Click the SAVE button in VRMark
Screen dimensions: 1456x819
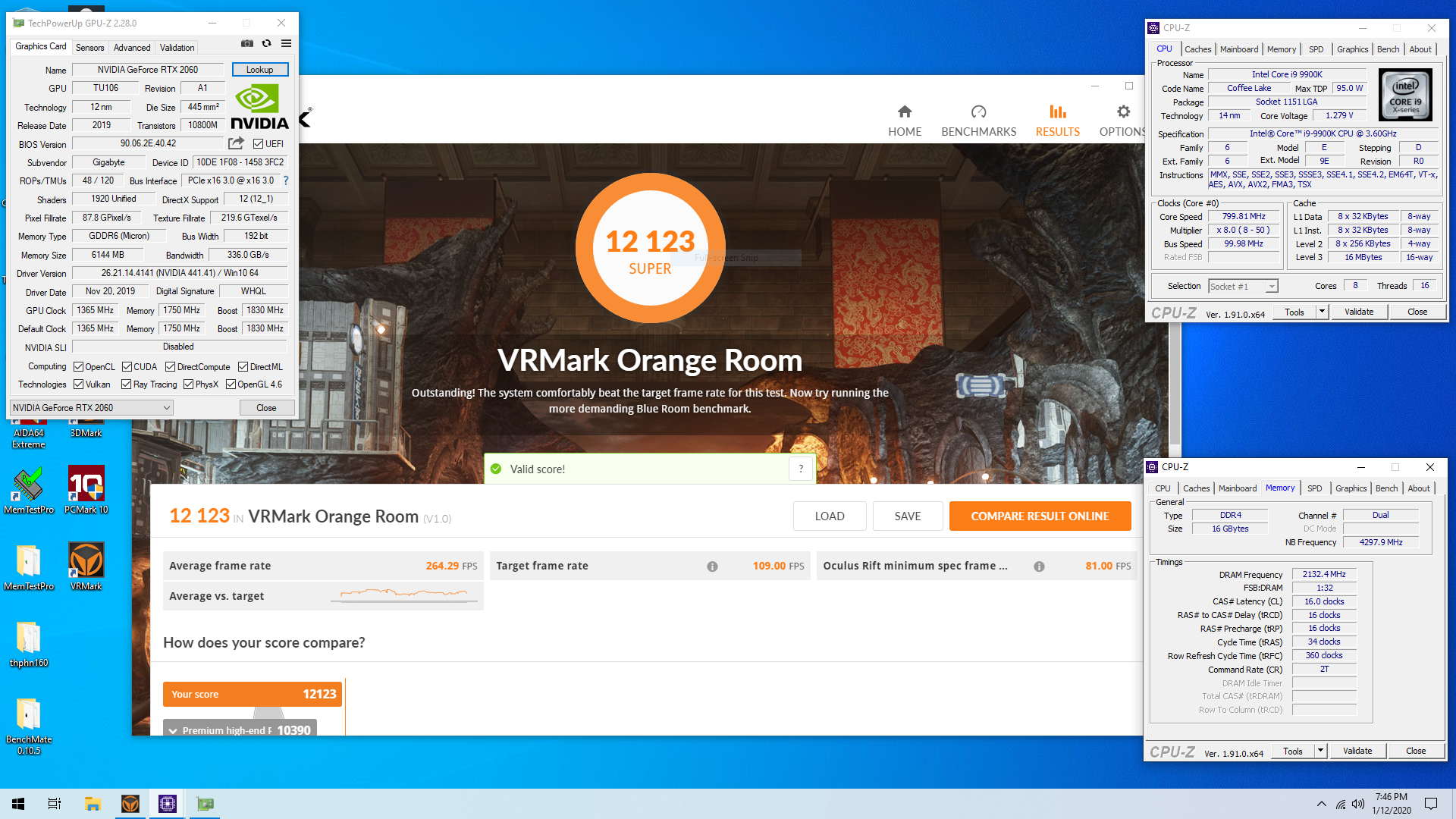908,516
